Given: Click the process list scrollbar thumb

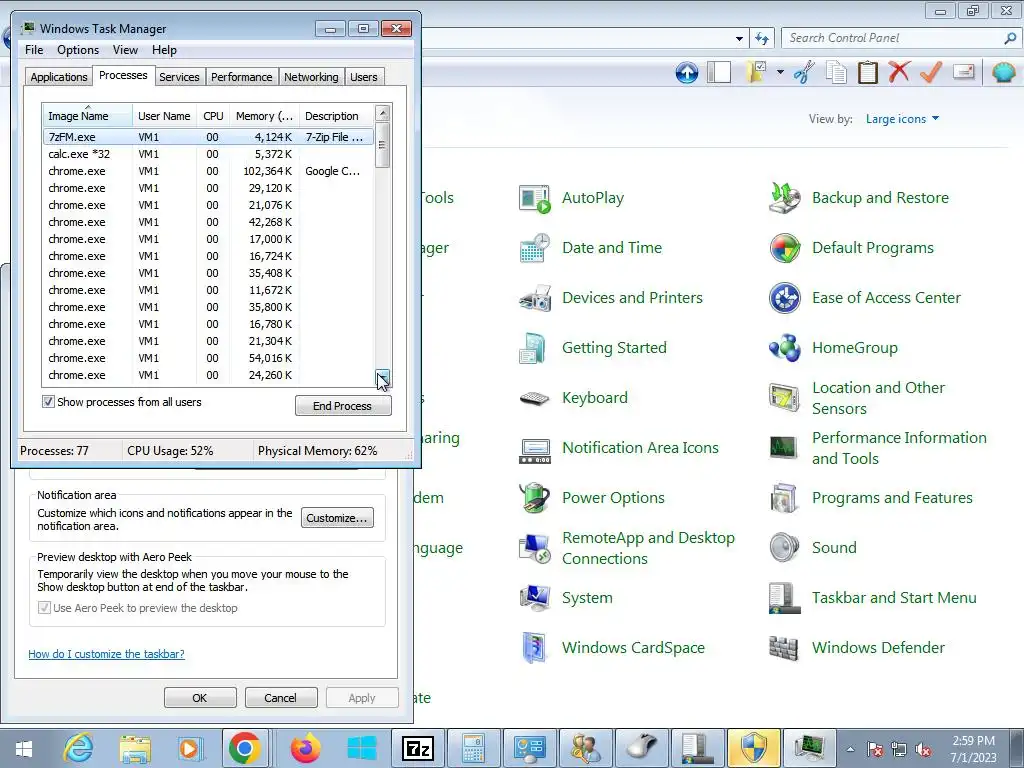Looking at the screenshot, I should tap(383, 145).
